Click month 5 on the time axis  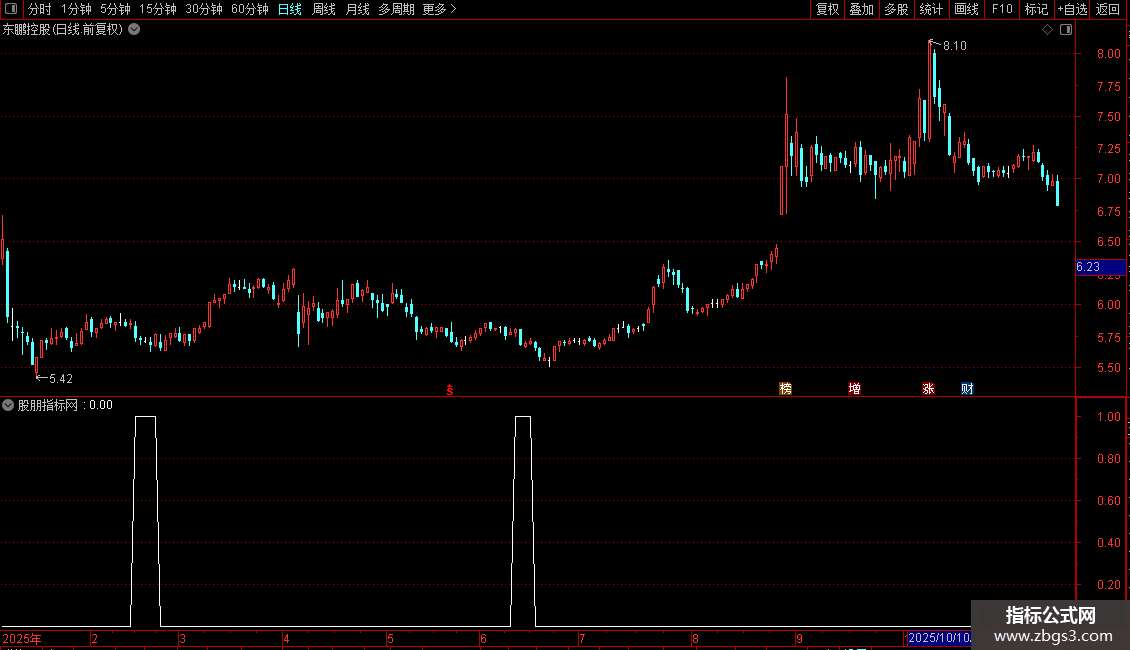[391, 638]
